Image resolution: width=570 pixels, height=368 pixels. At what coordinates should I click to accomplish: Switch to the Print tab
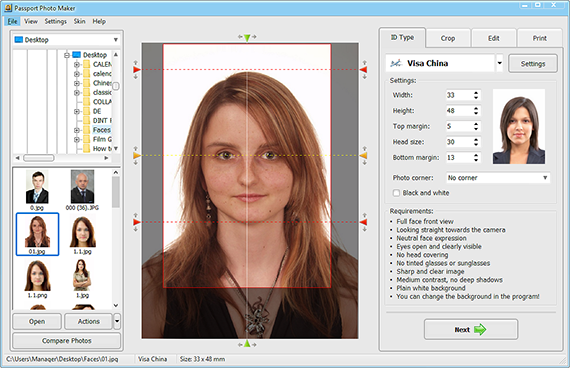(540, 38)
